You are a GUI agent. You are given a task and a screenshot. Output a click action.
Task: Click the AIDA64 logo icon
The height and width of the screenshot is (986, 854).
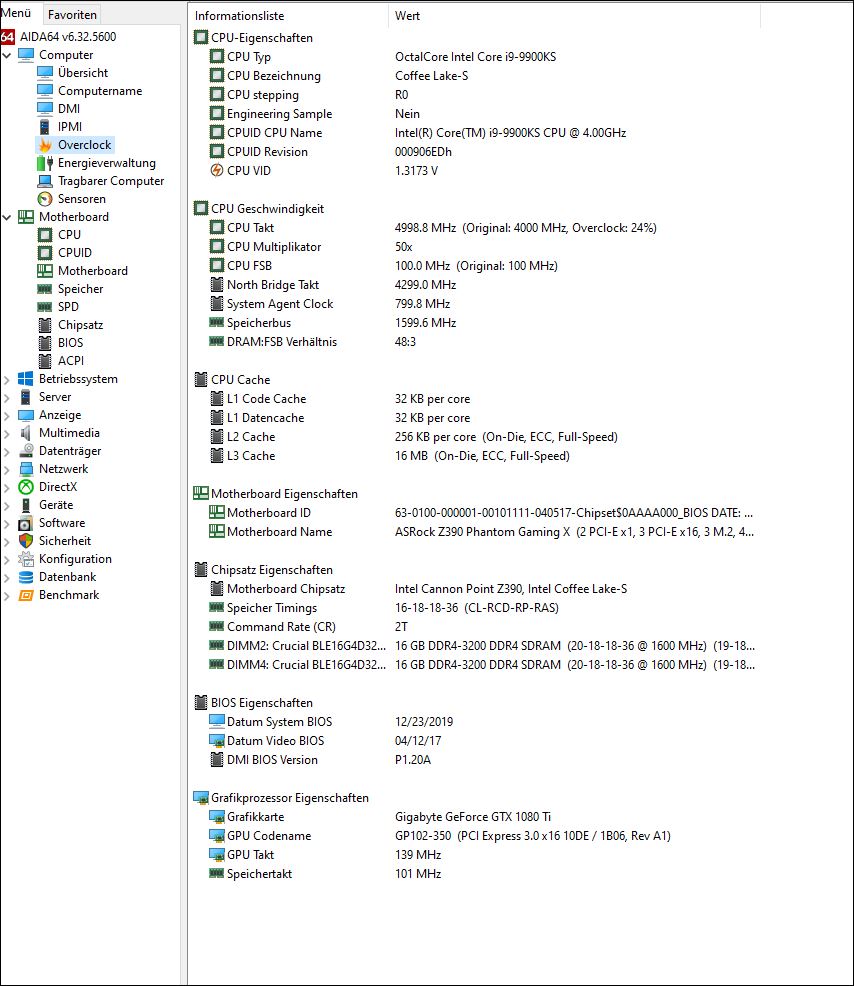click(8, 37)
